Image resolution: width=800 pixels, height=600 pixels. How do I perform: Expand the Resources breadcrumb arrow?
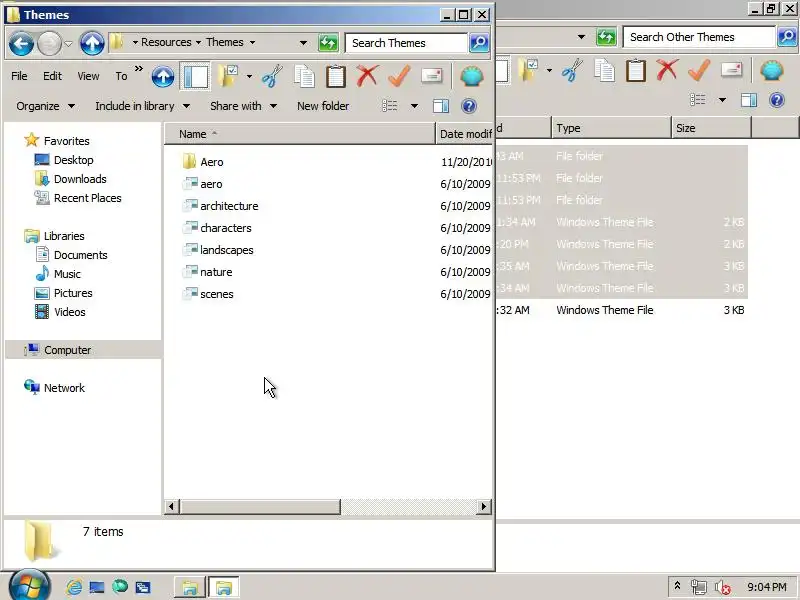[198, 42]
